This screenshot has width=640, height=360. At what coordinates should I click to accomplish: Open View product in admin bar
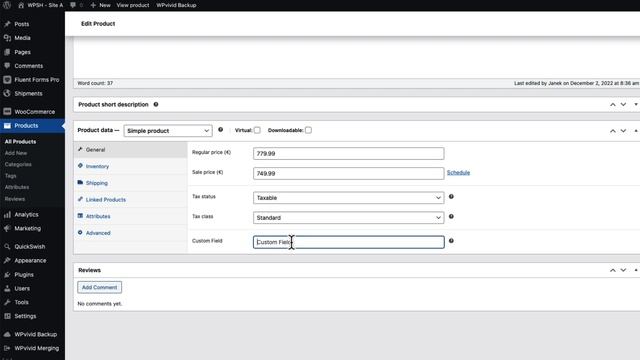click(x=133, y=5)
